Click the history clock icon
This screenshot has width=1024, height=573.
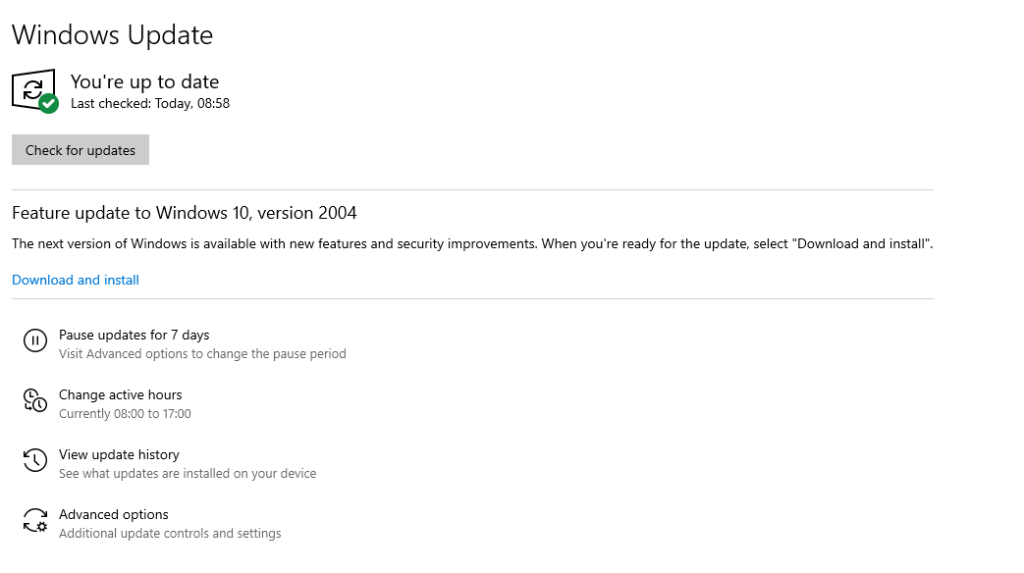(35, 460)
